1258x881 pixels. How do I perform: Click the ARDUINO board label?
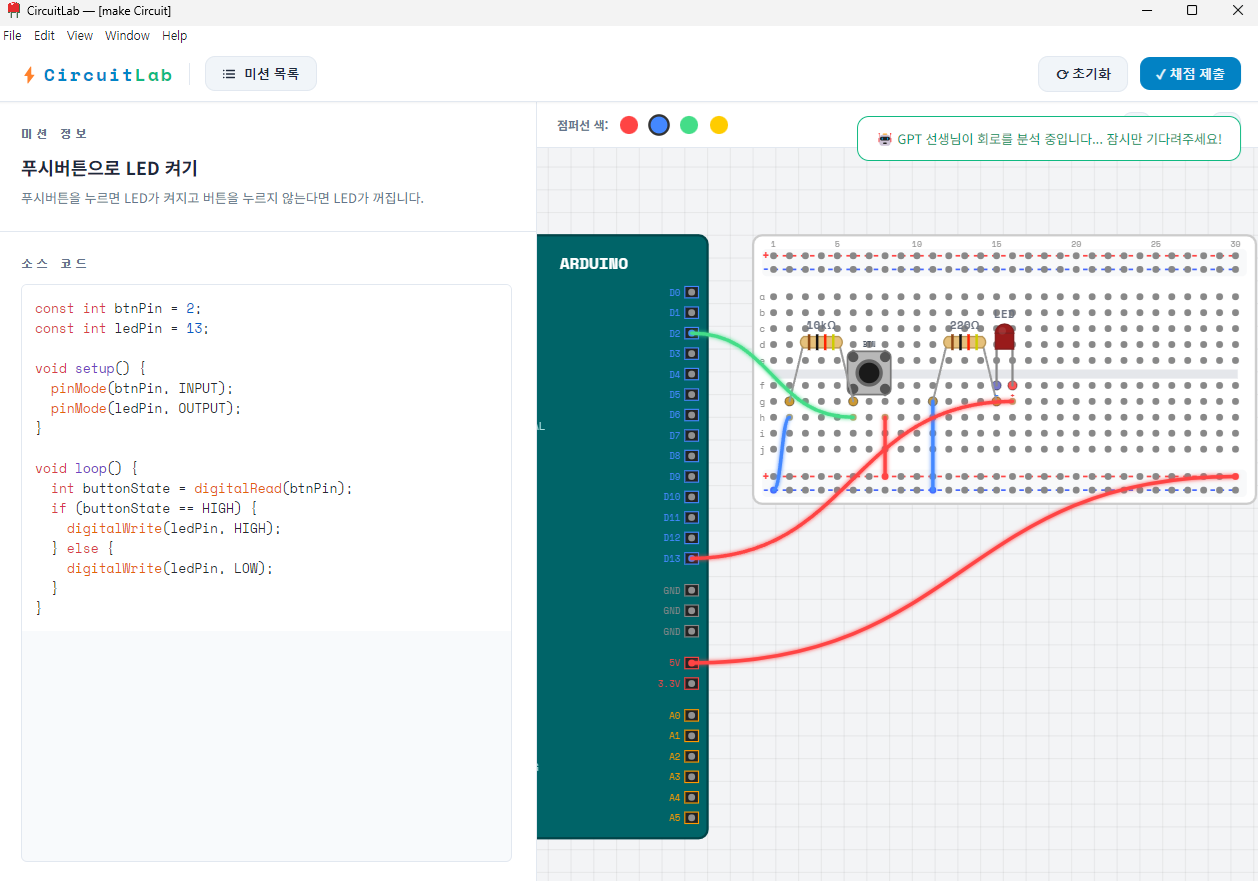point(594,264)
